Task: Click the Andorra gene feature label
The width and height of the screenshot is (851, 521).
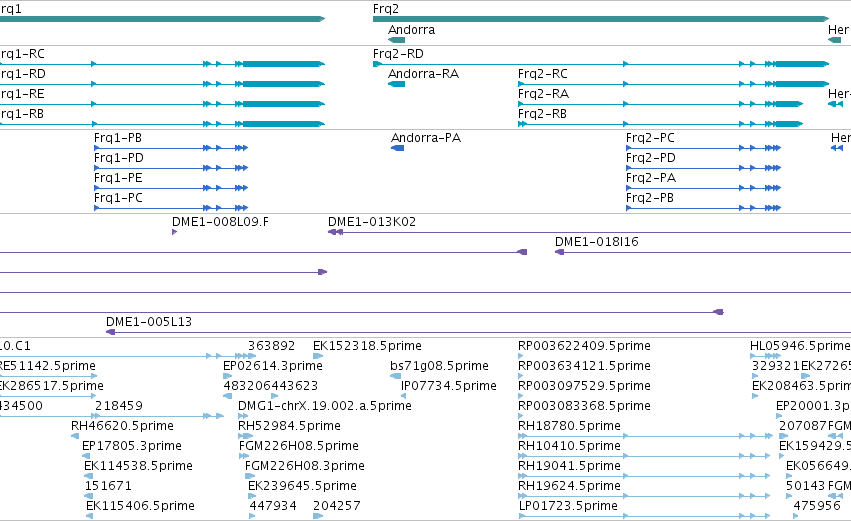Action: click(411, 30)
